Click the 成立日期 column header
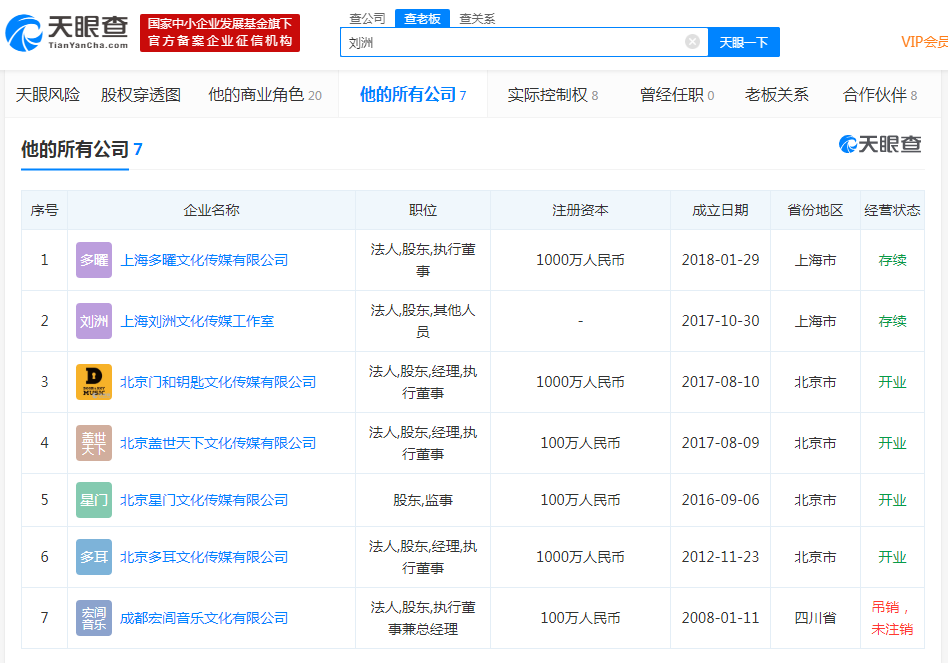This screenshot has width=948, height=663. tap(721, 210)
